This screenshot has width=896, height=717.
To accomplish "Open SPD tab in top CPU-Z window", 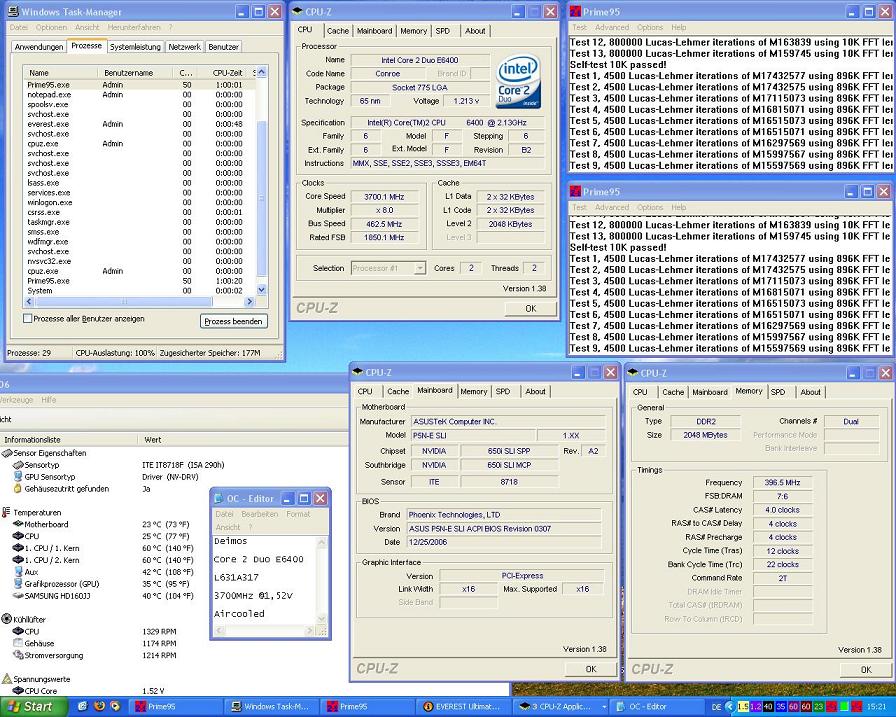I will point(443,31).
